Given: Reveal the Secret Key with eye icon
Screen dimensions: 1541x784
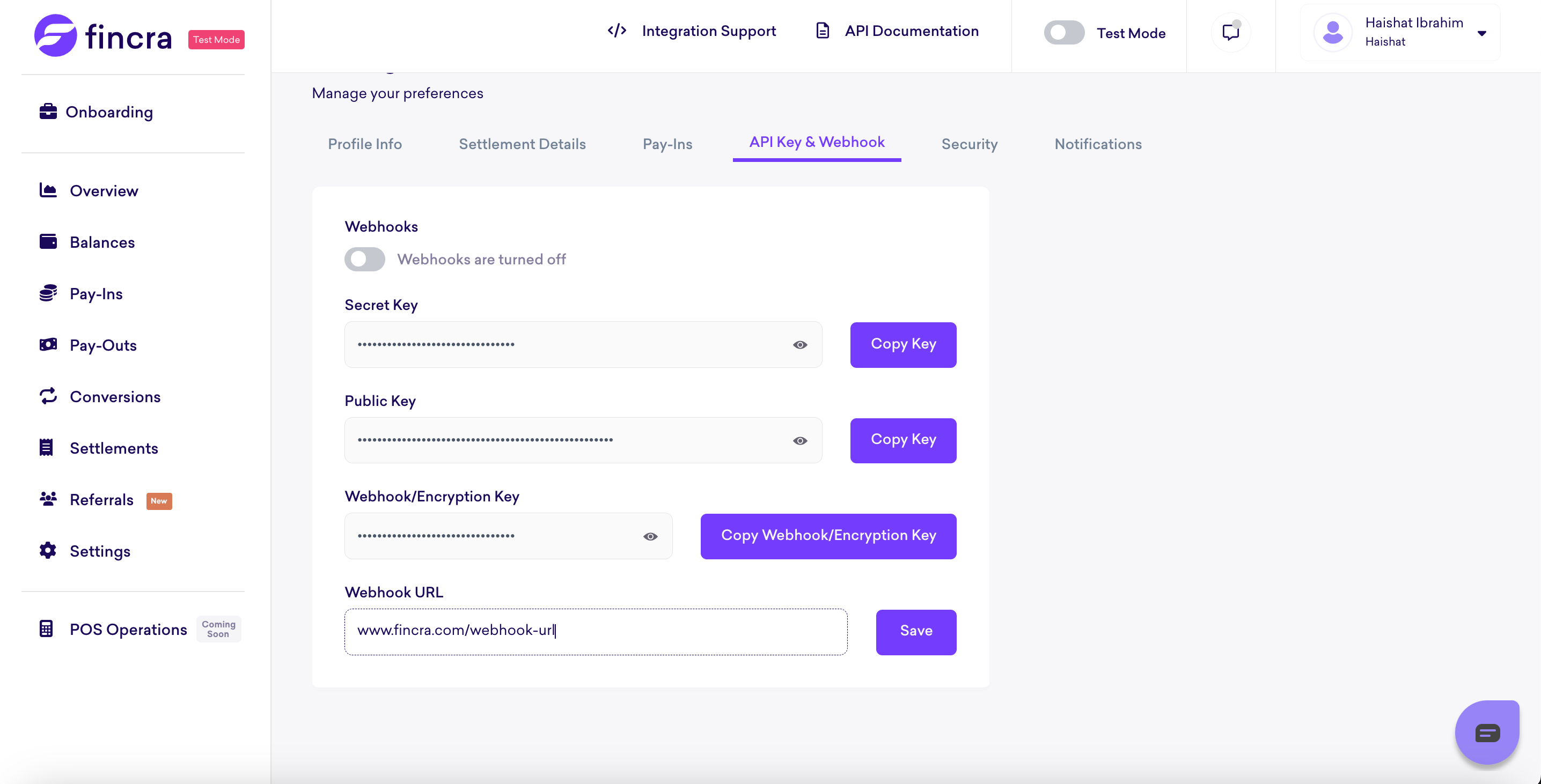Looking at the screenshot, I should [x=800, y=344].
